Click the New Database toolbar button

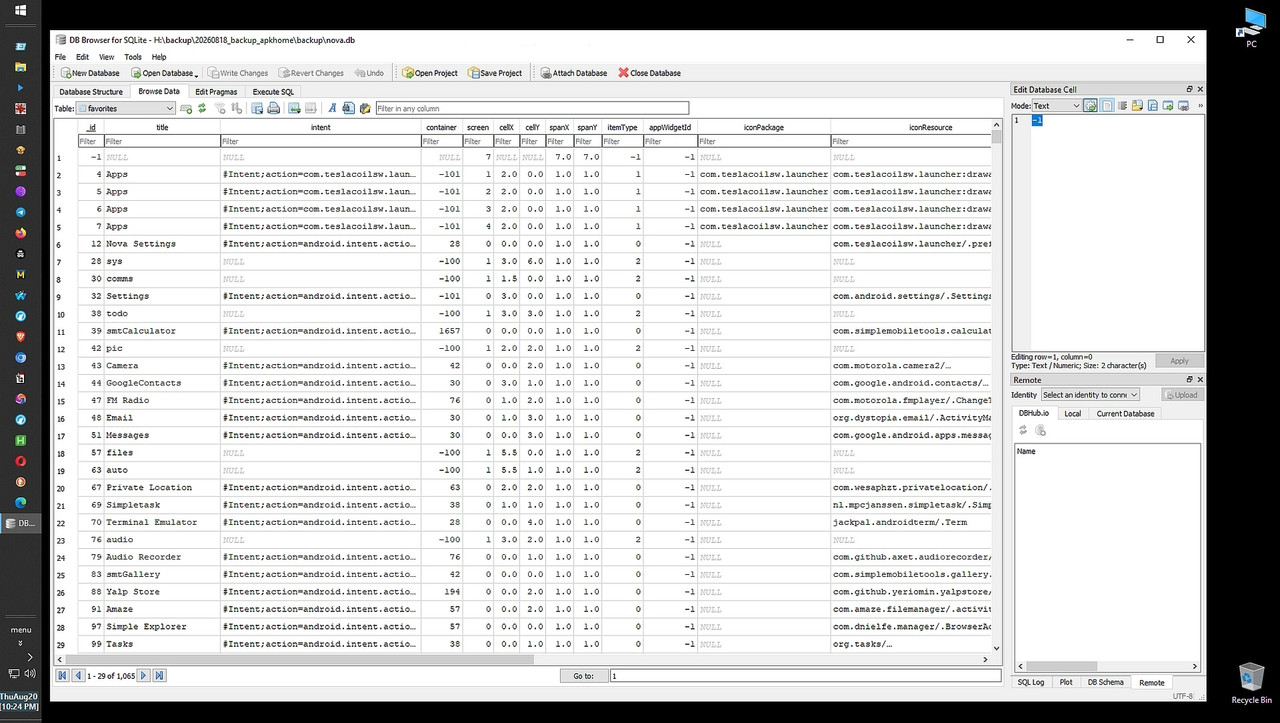click(90, 73)
